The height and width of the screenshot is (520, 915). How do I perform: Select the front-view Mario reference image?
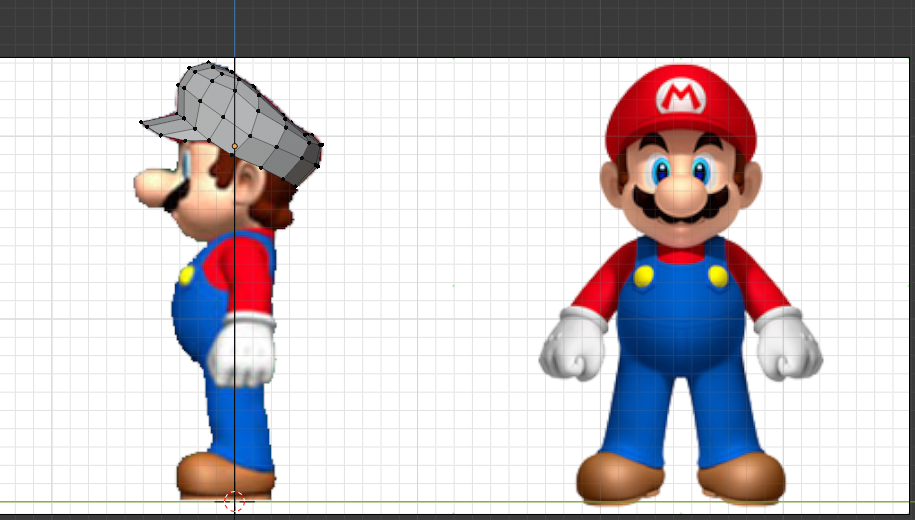[x=681, y=284]
